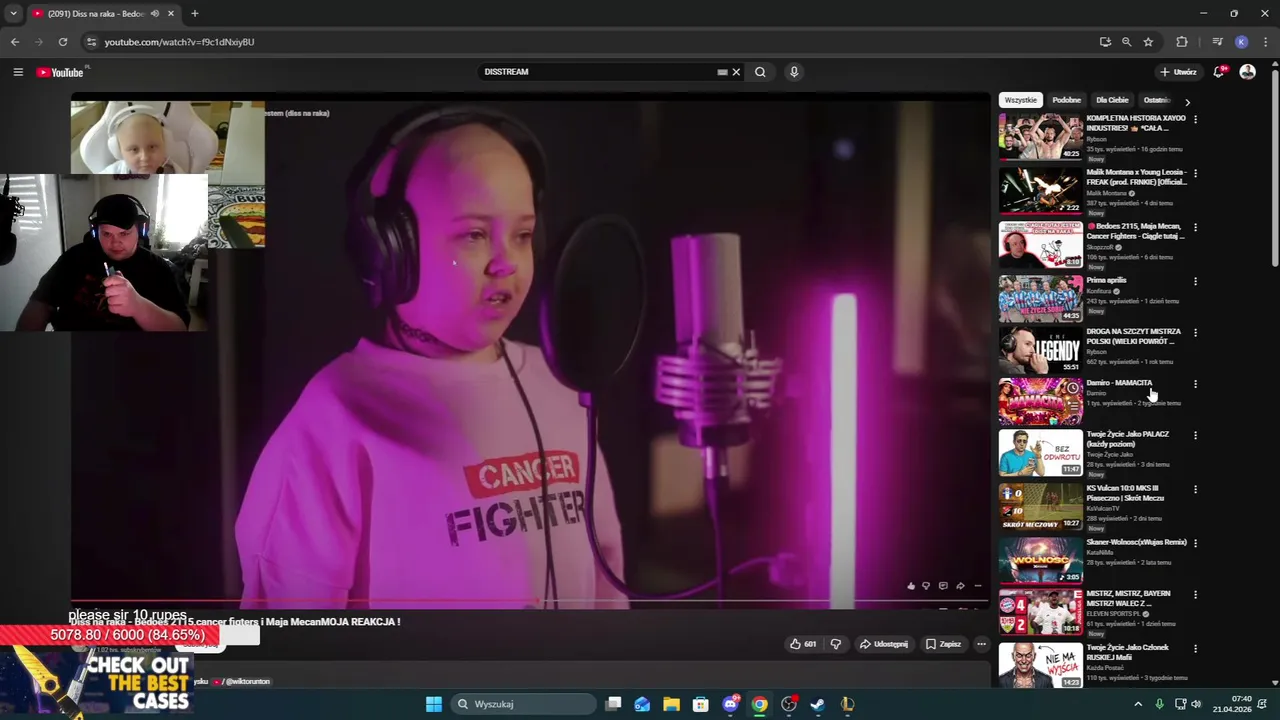Image resolution: width=1280 pixels, height=720 pixels.
Task: Click the taskbar Wyszukaj search box
Action: [523, 704]
